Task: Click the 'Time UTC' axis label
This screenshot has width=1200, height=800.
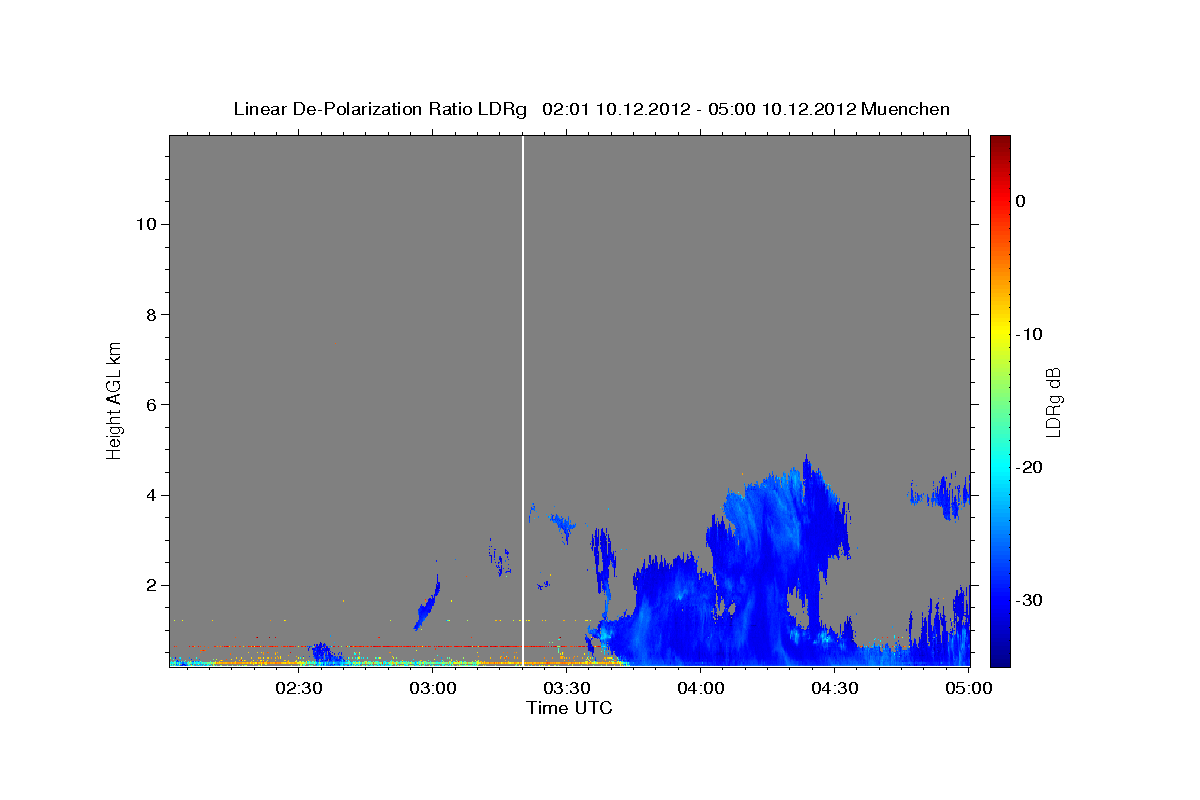Action: click(569, 708)
